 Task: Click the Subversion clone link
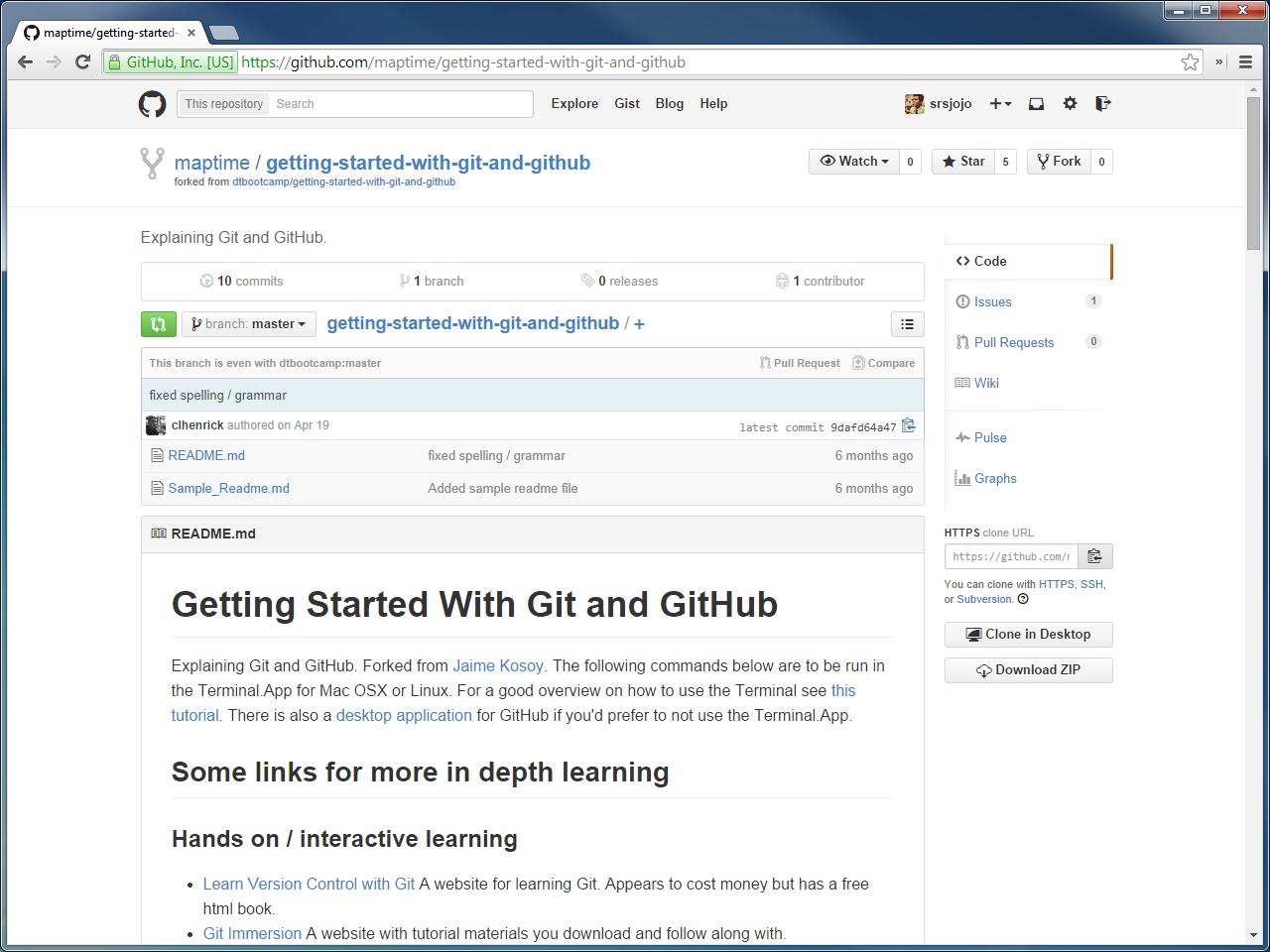click(984, 599)
